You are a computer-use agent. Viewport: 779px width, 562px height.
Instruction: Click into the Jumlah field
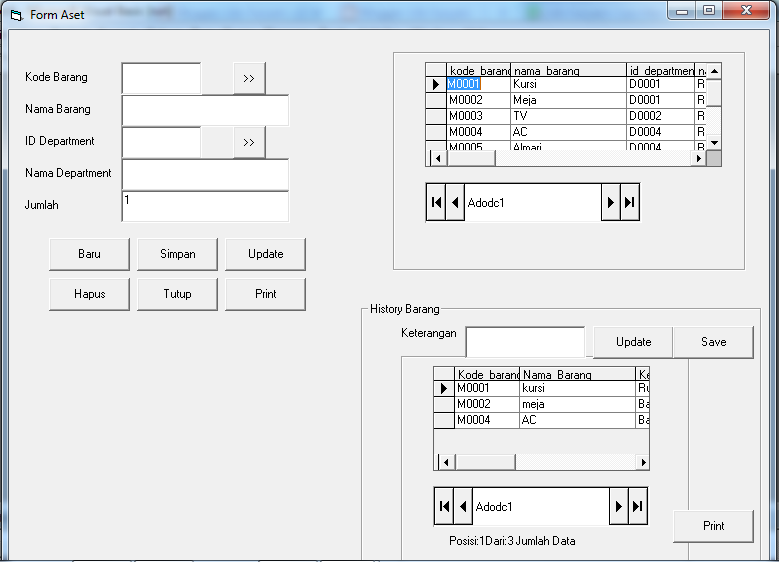tap(205, 206)
